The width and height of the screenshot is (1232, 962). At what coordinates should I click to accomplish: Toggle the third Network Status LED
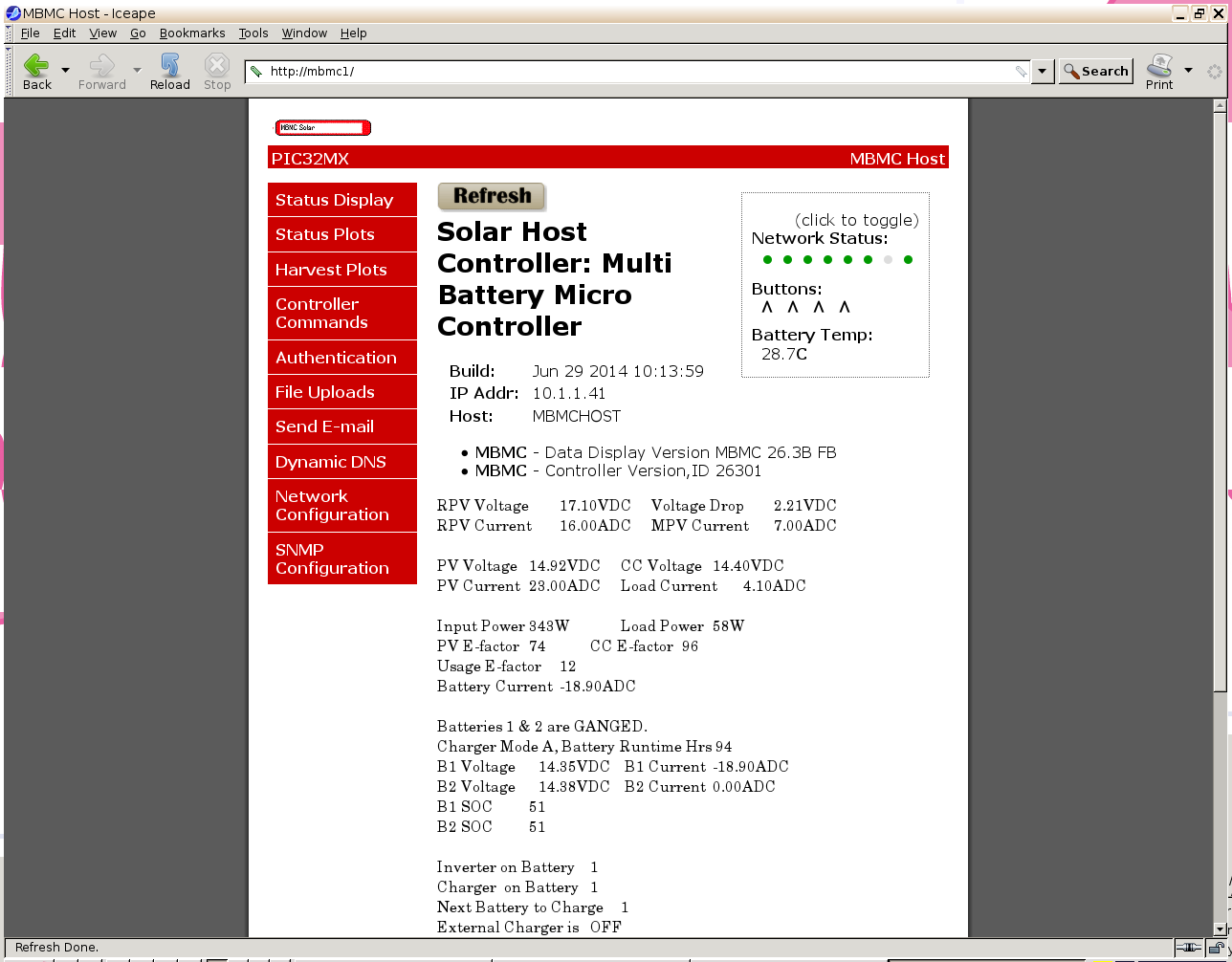807,260
